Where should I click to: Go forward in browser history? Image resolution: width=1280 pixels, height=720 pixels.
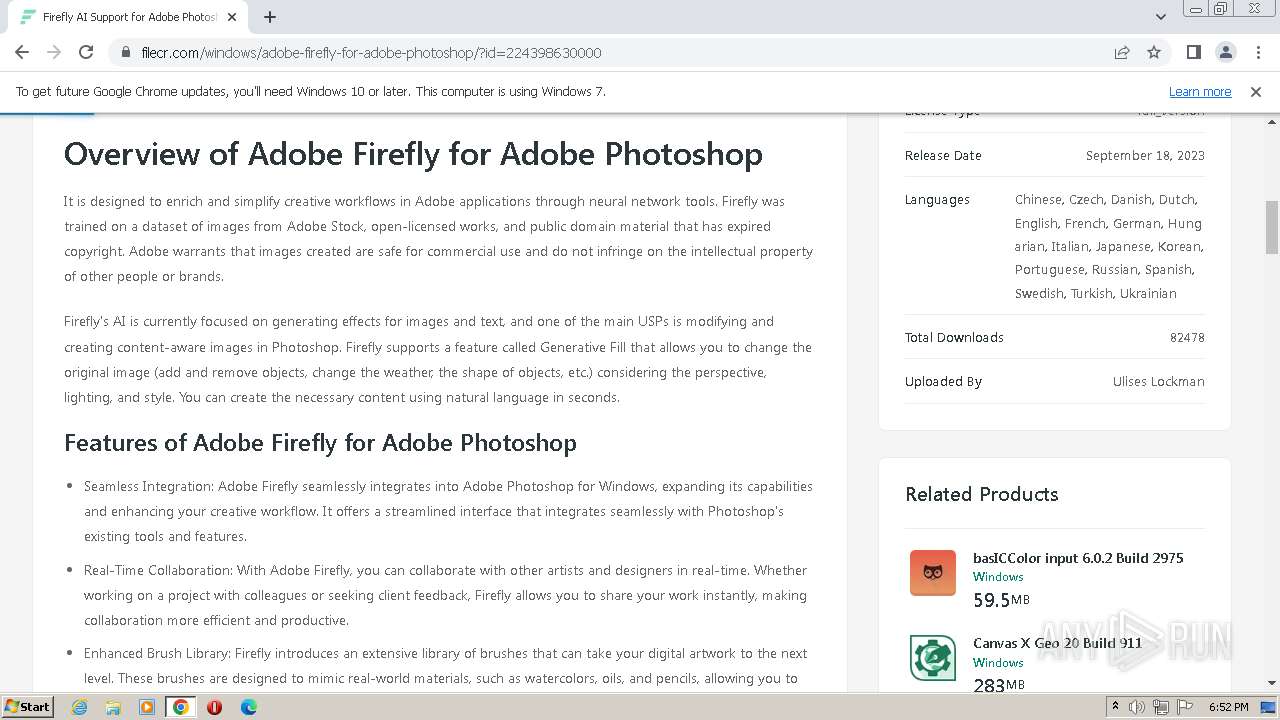[54, 52]
